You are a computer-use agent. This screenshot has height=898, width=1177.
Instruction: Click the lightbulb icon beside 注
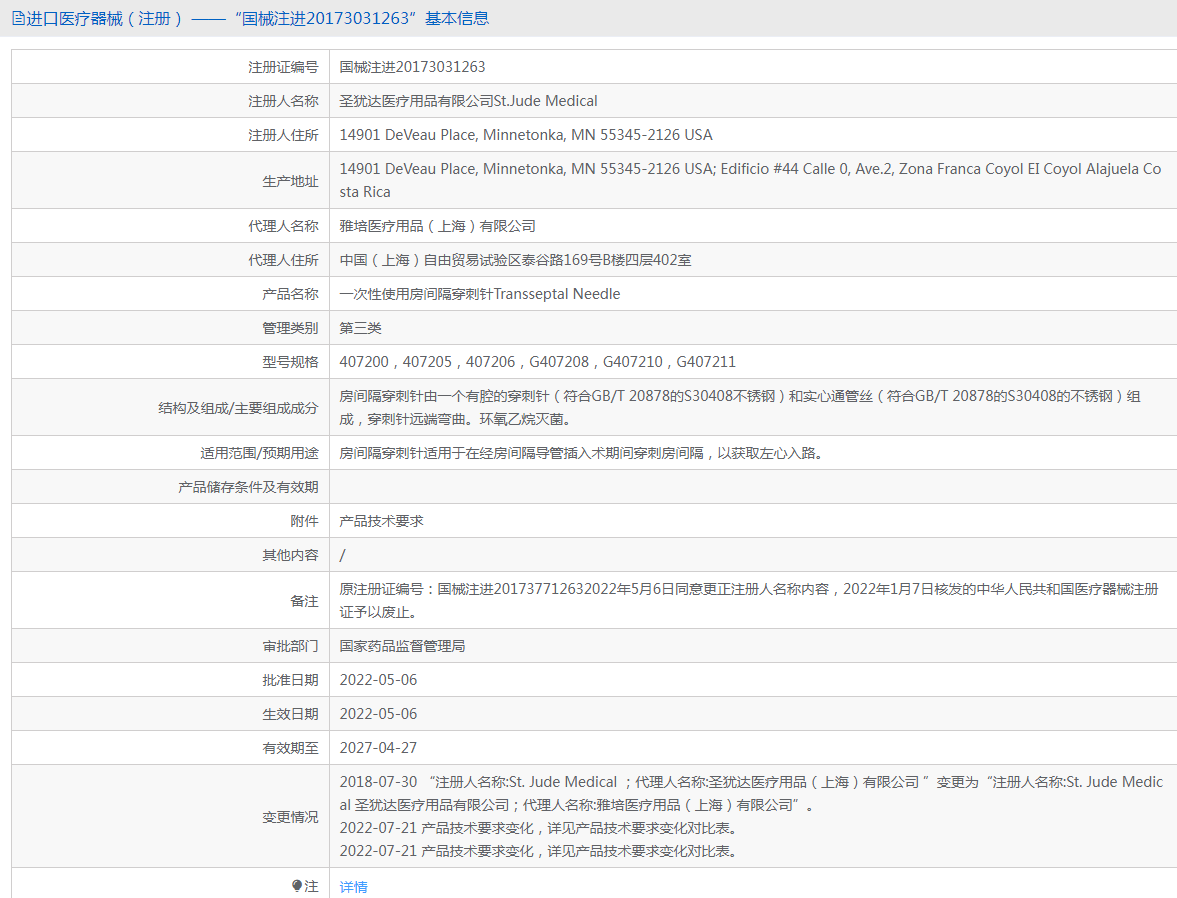pos(297,886)
